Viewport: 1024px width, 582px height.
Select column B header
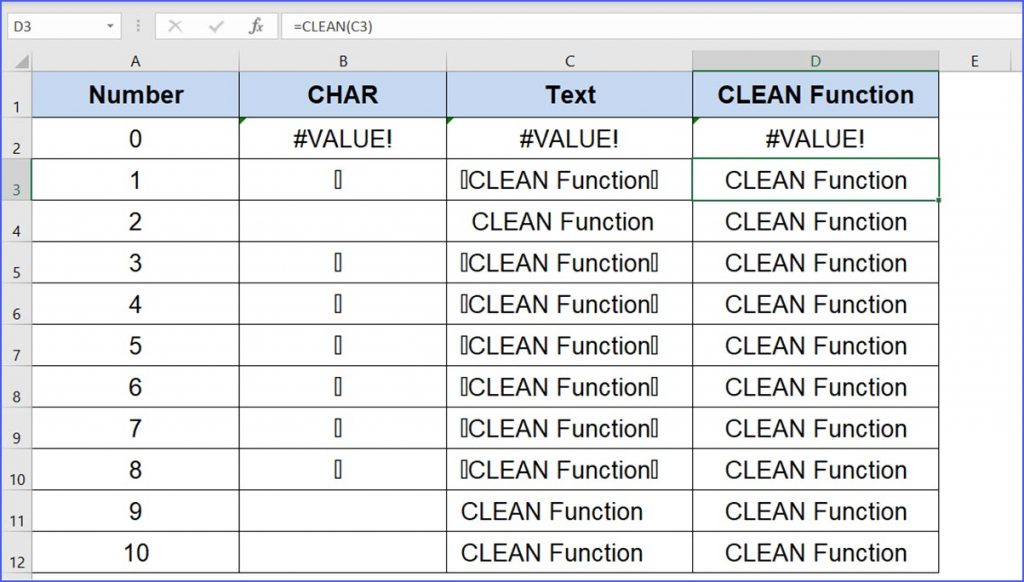[x=343, y=60]
